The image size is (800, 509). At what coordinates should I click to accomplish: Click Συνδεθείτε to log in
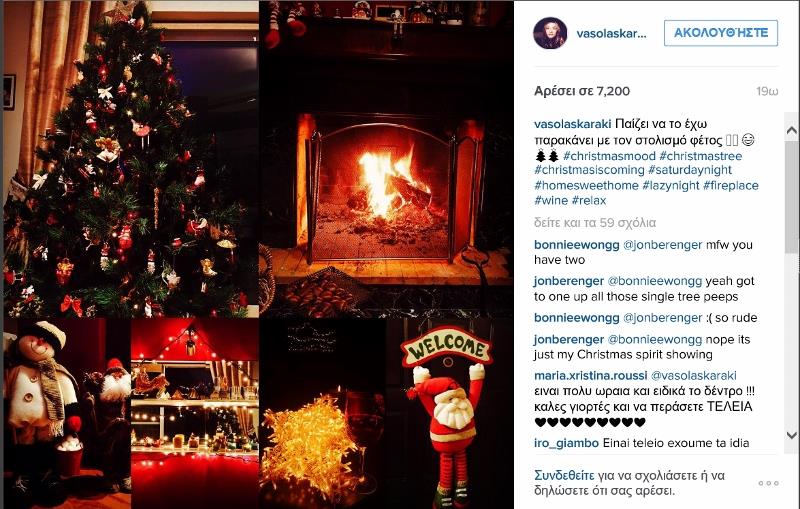pyautogui.click(x=564, y=475)
